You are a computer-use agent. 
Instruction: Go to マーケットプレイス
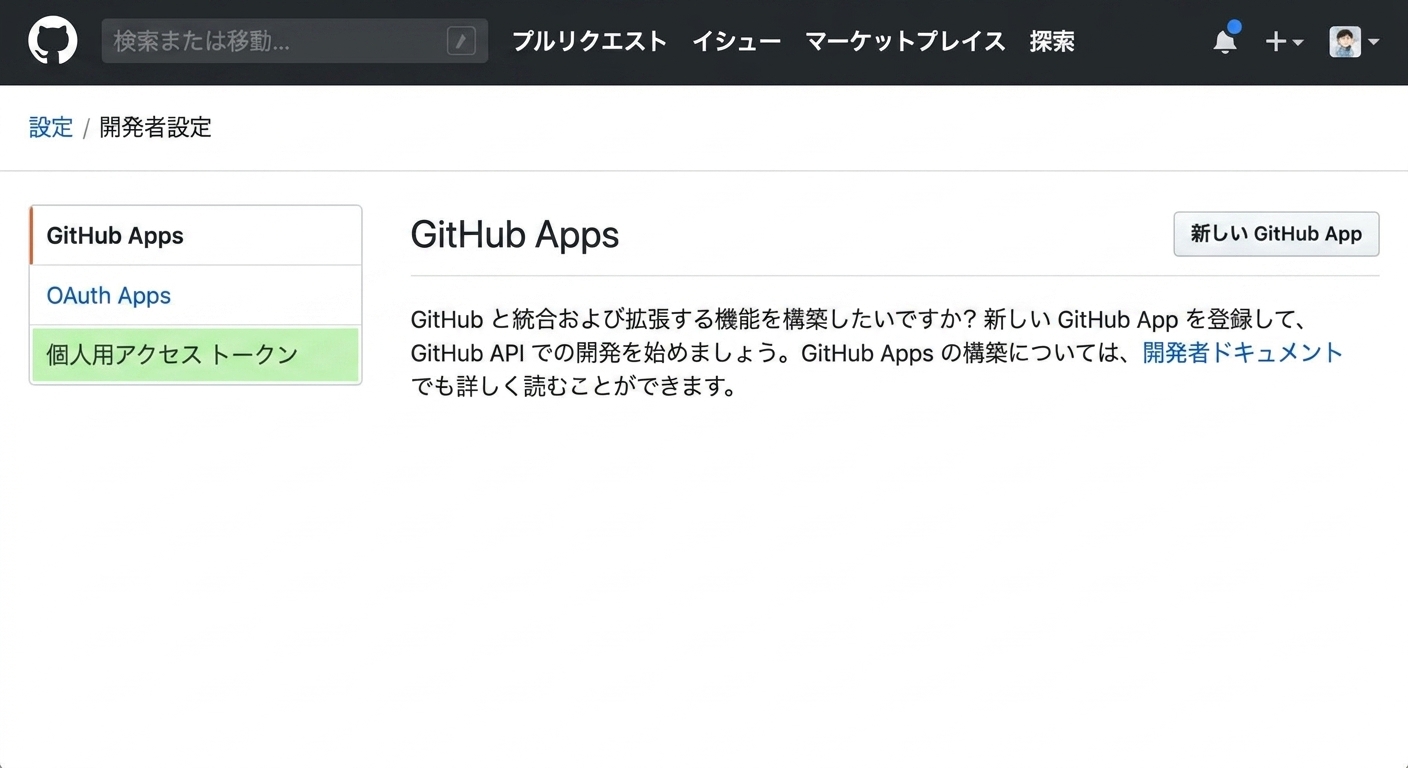tap(905, 41)
